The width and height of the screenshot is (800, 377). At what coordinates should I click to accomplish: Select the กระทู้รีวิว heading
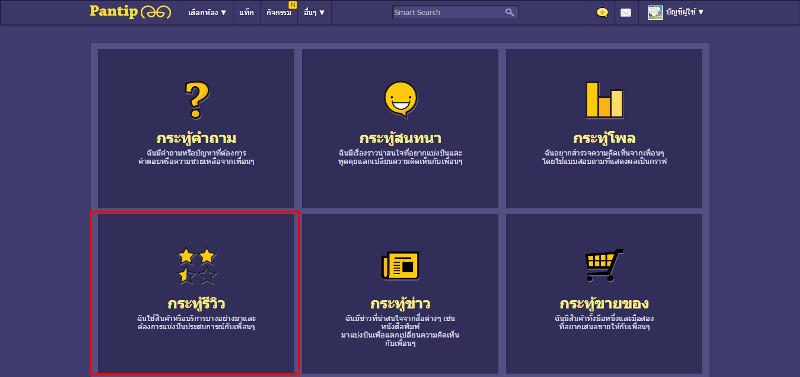tap(196, 304)
